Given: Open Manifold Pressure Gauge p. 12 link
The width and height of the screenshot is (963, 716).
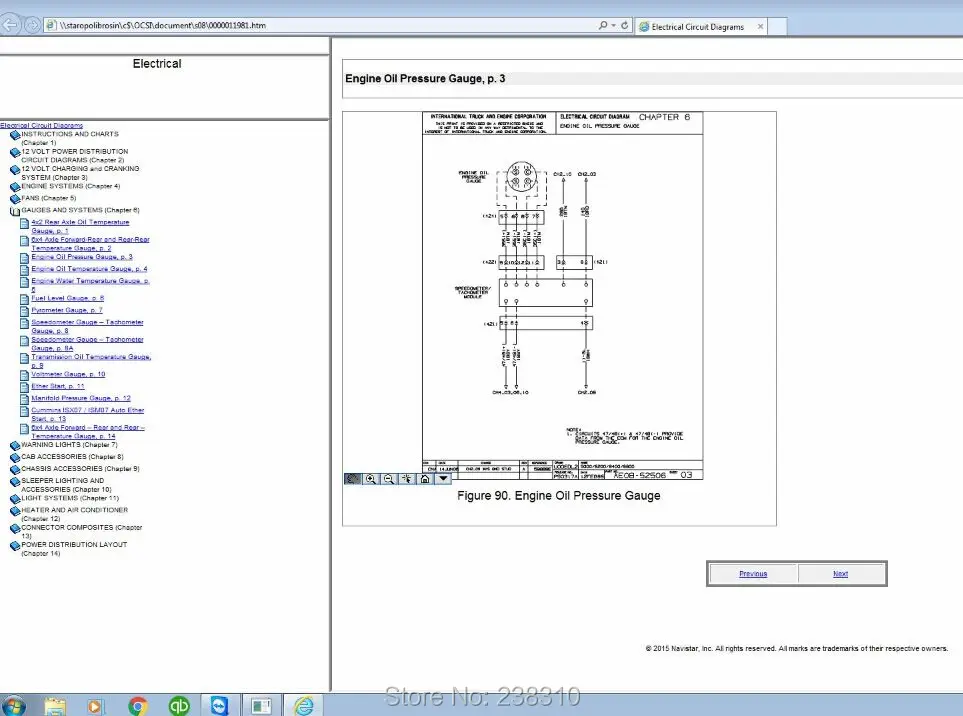Looking at the screenshot, I should 81,398.
